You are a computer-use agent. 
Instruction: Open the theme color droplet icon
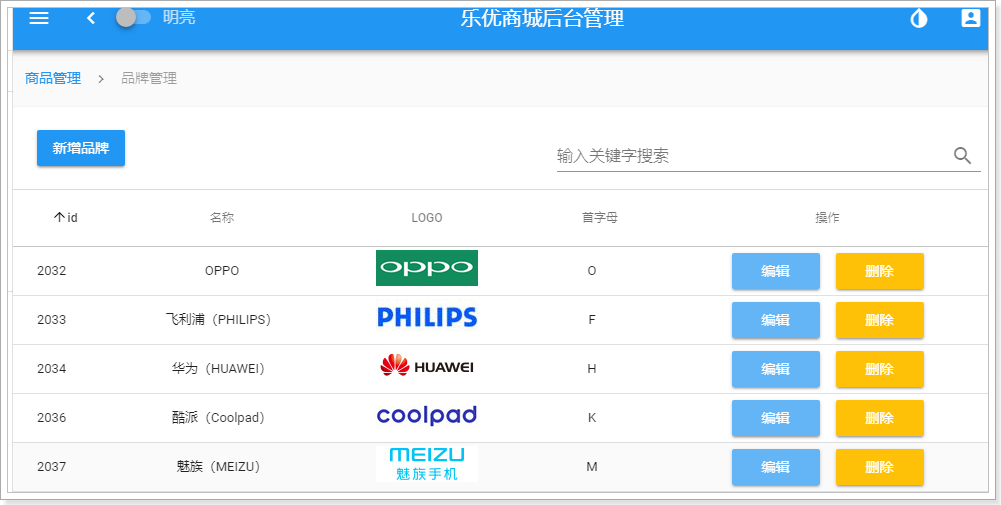point(918,18)
